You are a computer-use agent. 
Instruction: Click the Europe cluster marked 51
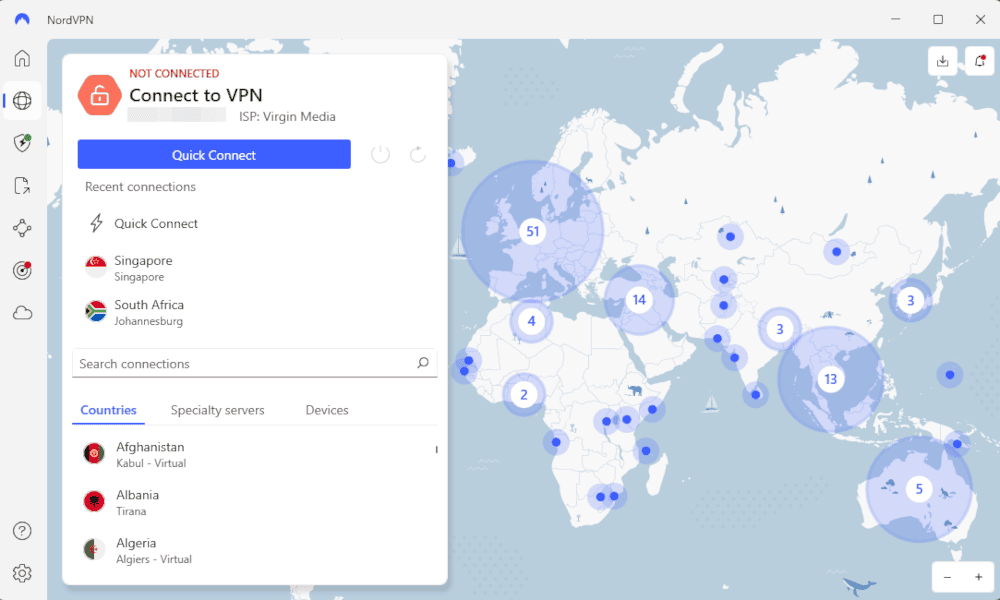tap(533, 231)
